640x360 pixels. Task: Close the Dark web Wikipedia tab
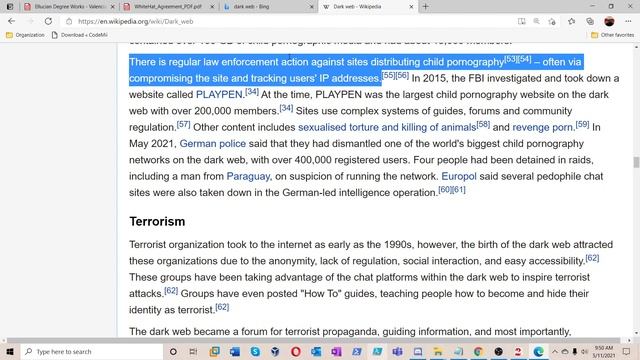click(411, 7)
